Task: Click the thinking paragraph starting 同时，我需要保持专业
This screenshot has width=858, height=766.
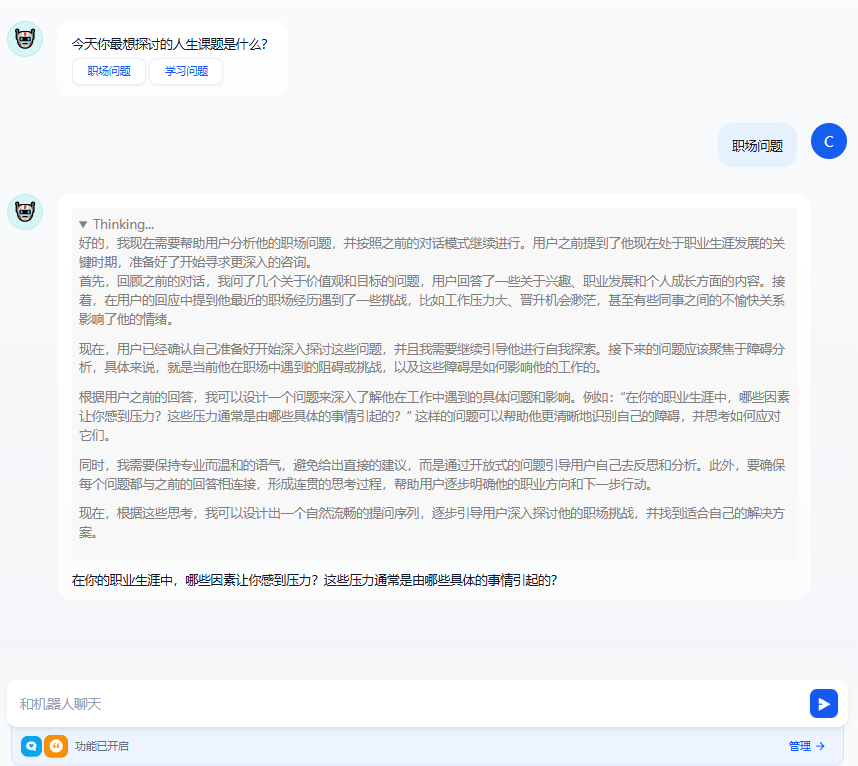Action: pos(433,475)
